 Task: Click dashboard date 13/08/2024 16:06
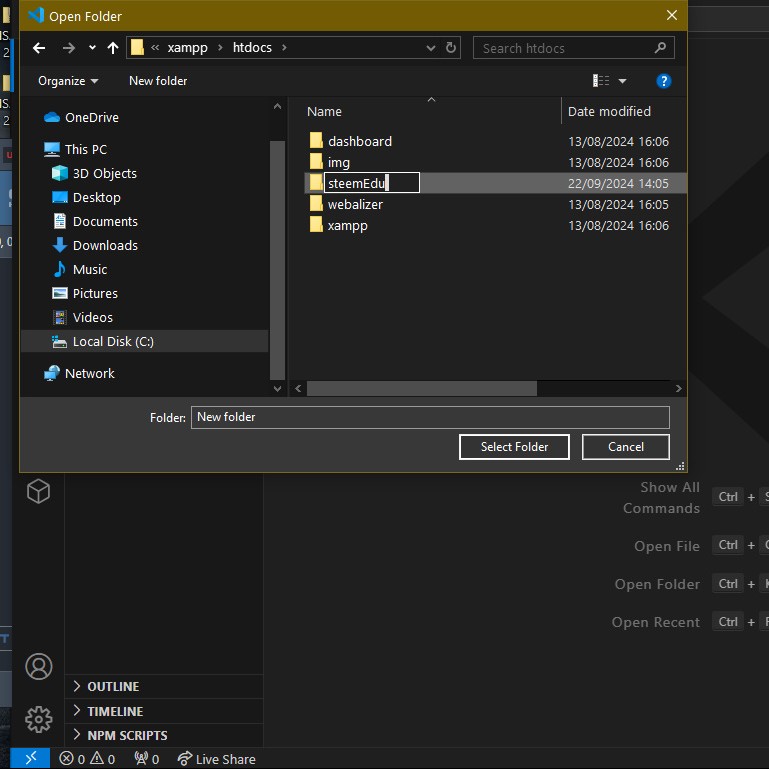pyautogui.click(x=618, y=142)
